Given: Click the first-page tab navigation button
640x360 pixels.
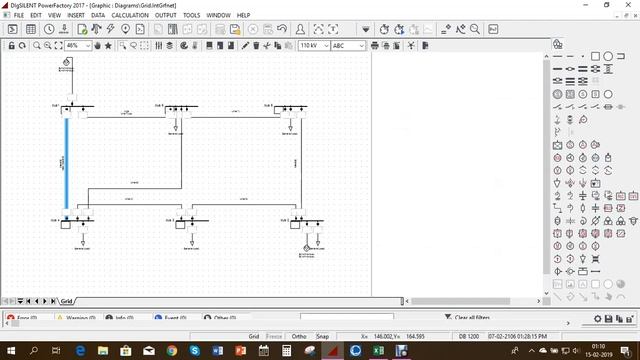Looking at the screenshot, I should (x=28, y=301).
